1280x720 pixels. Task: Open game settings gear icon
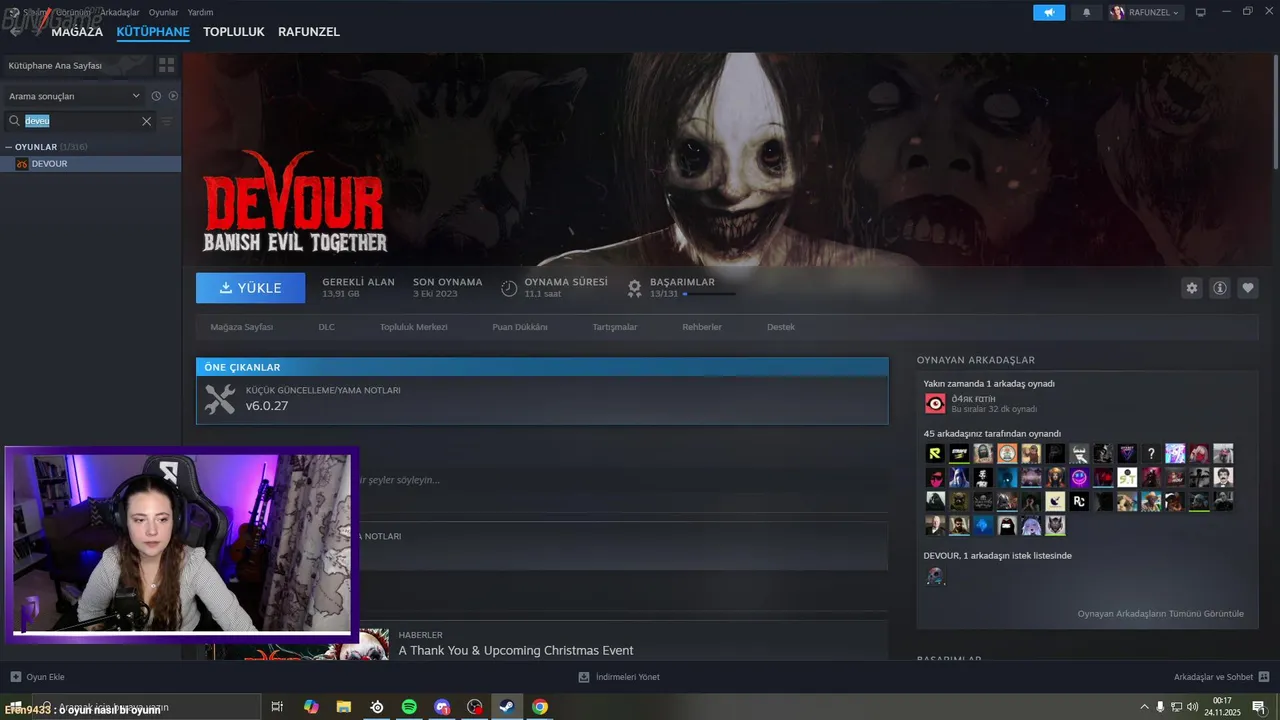1192,288
